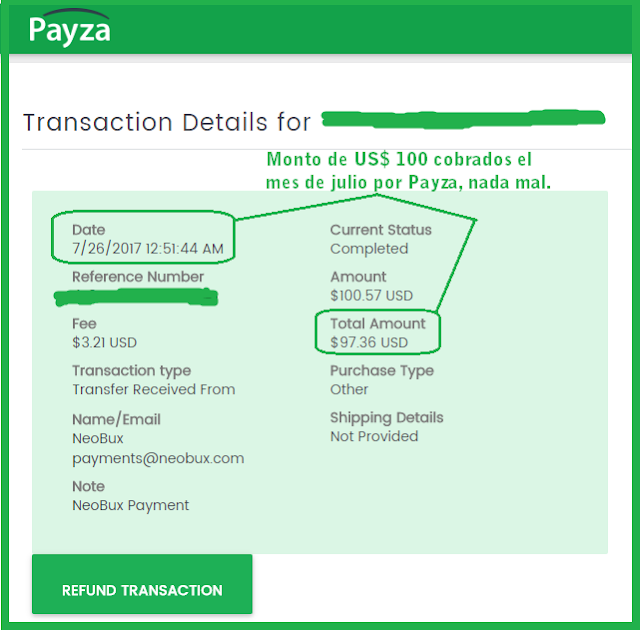Click the Completed status text
The width and height of the screenshot is (640, 630).
[x=369, y=248]
